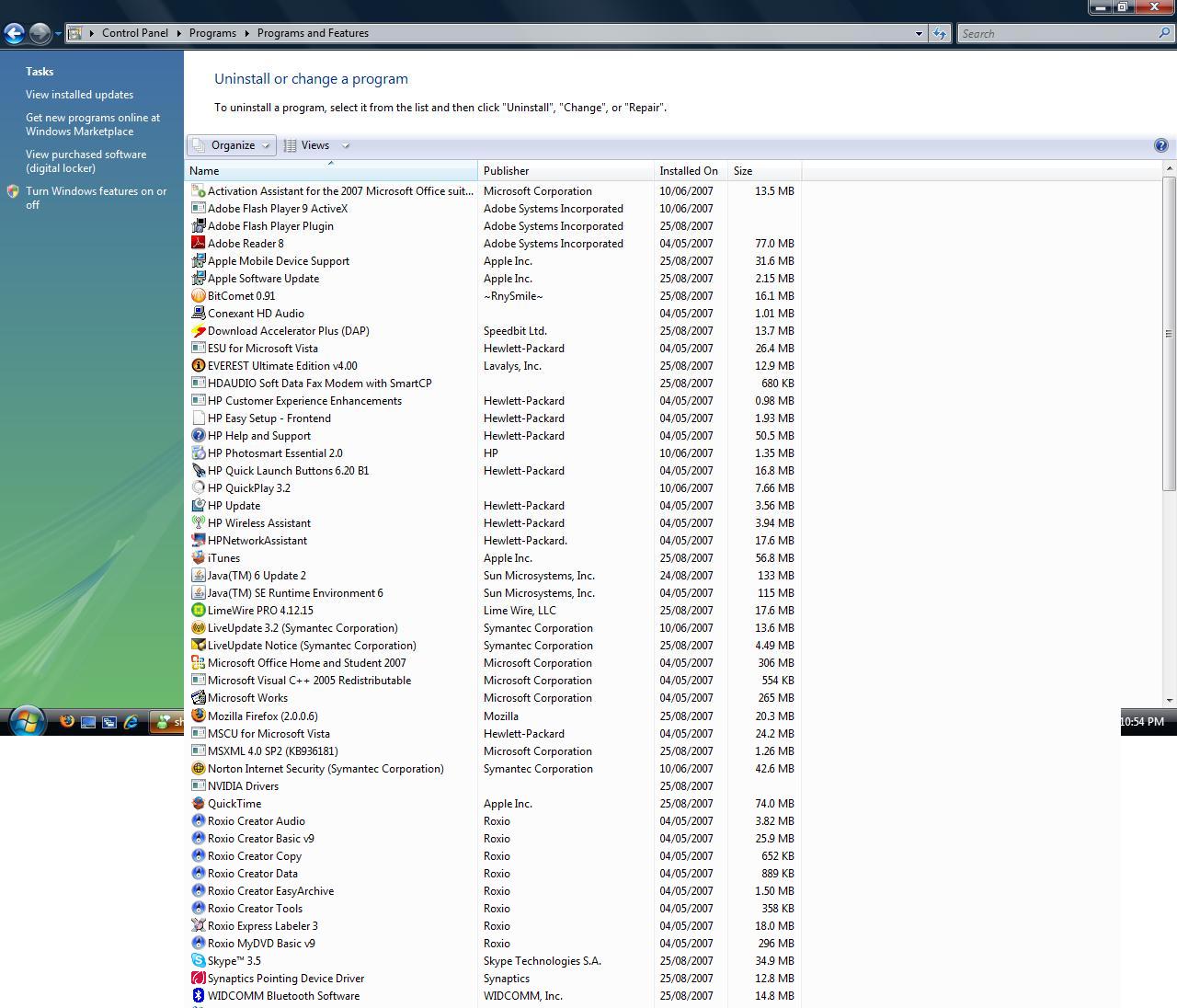Sort the list by Installed On column
The image size is (1177, 1008).
tap(691, 171)
